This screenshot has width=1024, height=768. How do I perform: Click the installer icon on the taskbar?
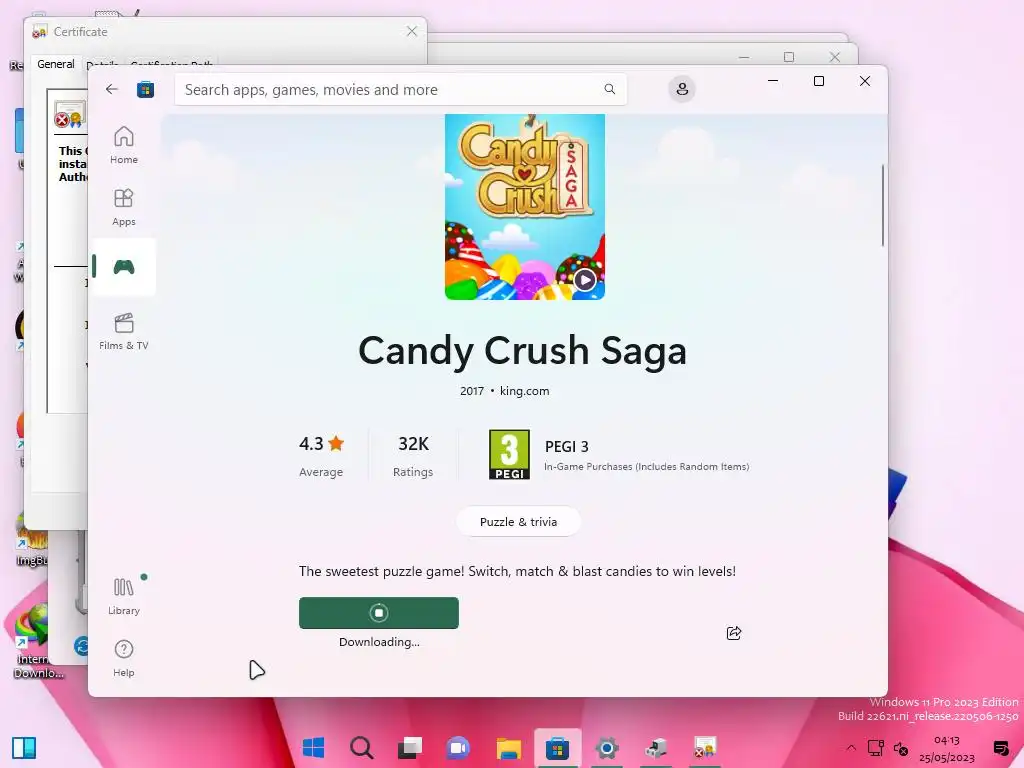pyautogui.click(x=656, y=747)
